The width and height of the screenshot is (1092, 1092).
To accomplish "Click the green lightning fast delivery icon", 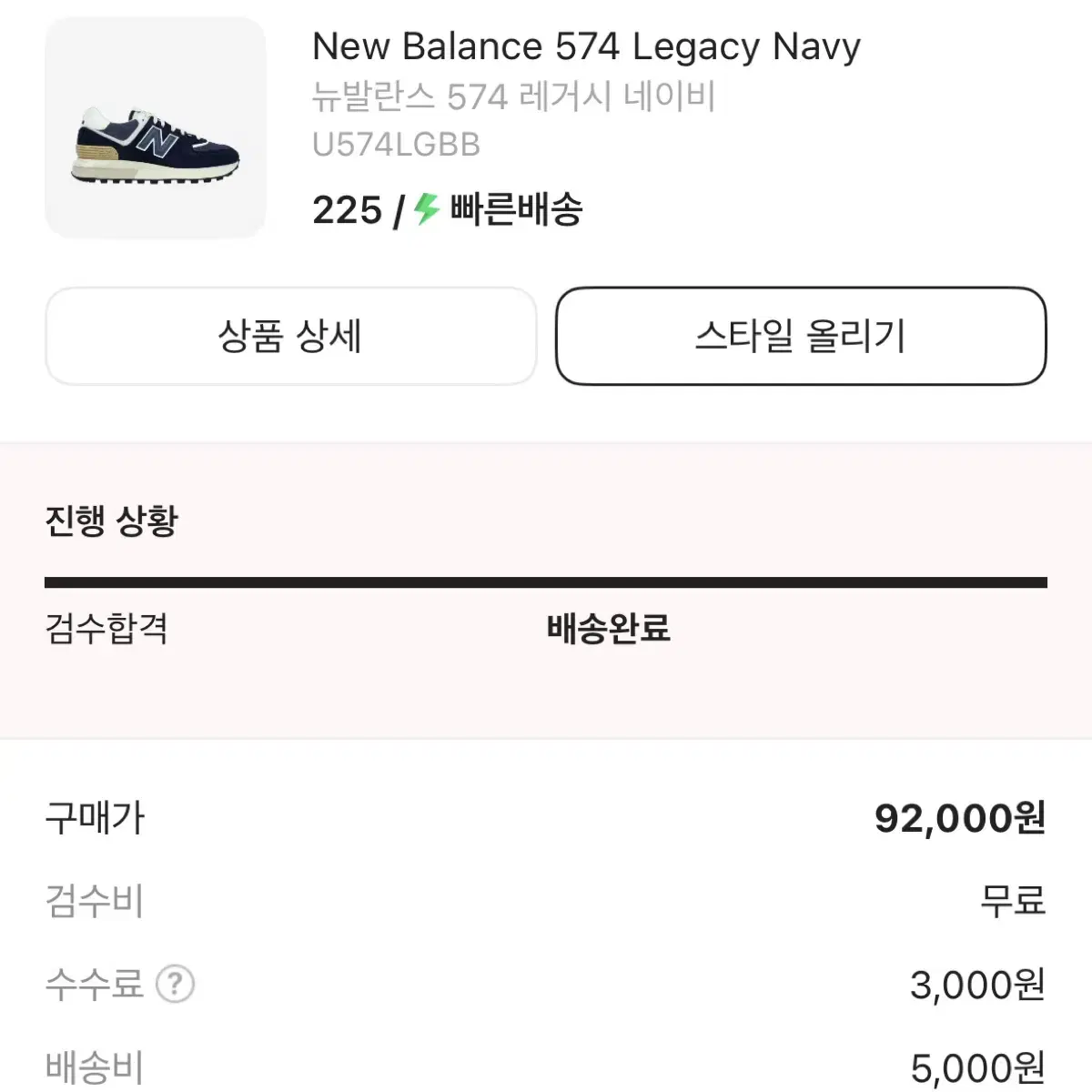I will pyautogui.click(x=427, y=209).
